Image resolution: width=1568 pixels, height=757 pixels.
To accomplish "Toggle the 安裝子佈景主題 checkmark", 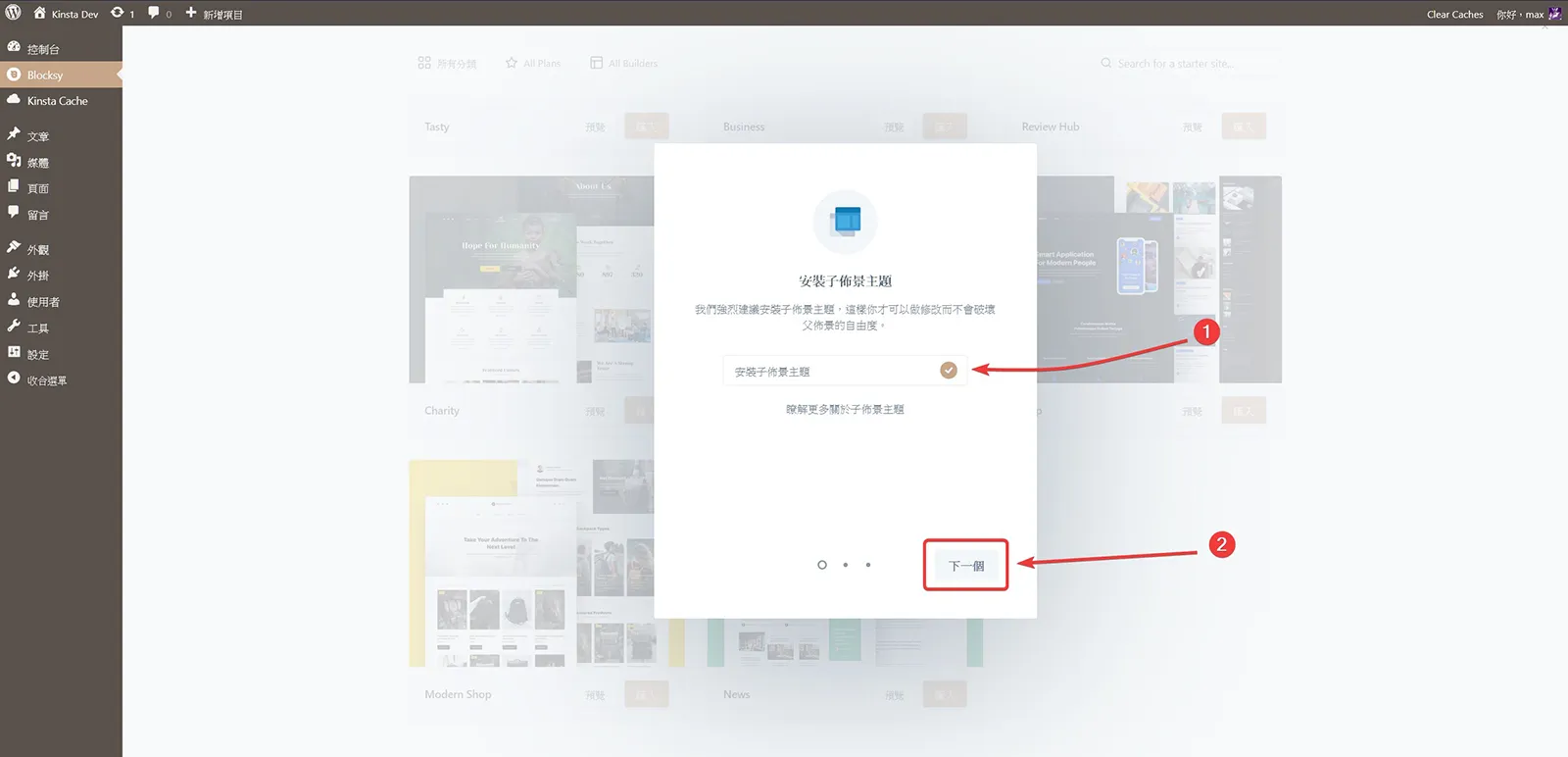I will point(949,371).
